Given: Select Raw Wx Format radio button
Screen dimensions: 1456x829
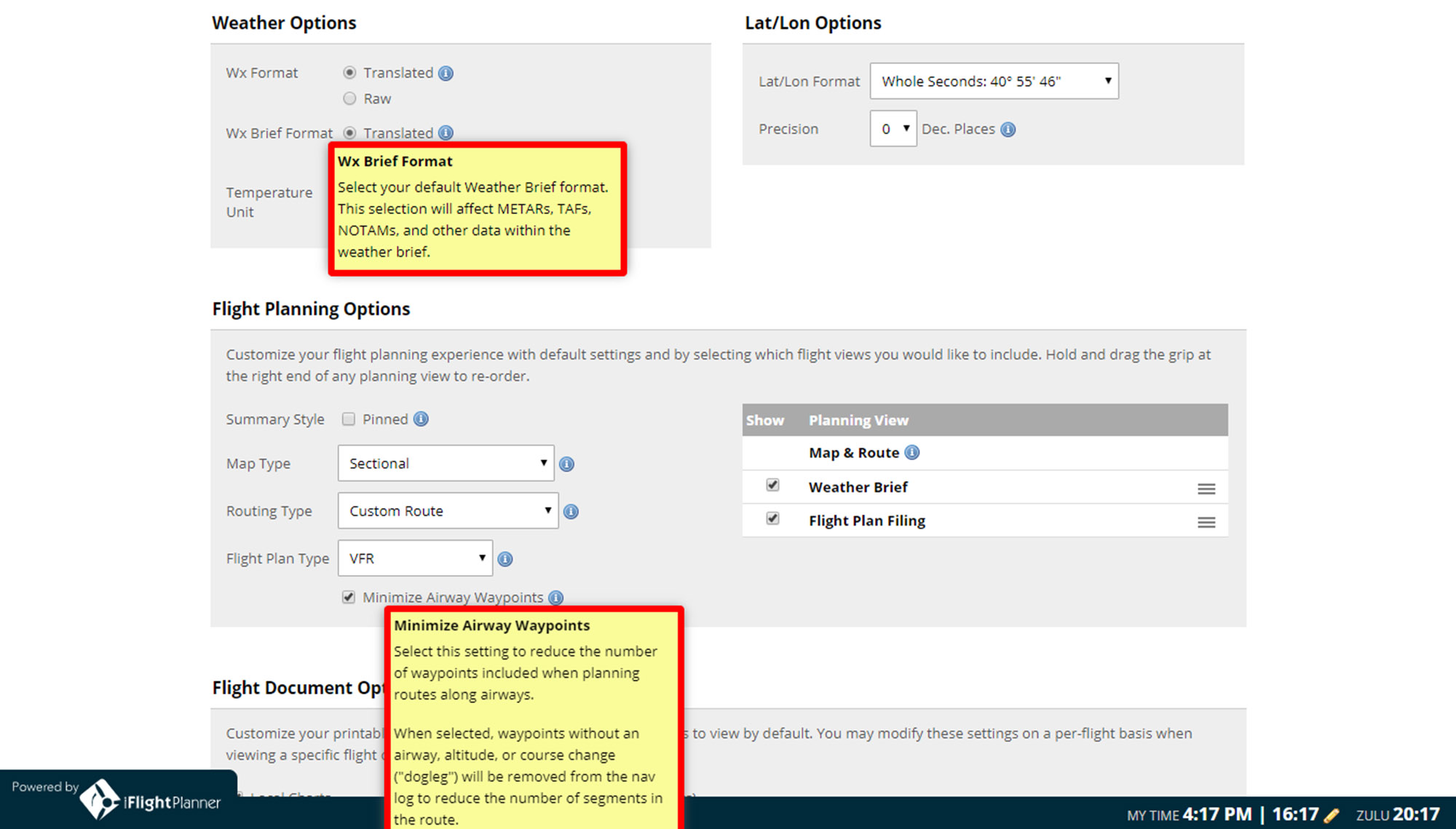Looking at the screenshot, I should coord(350,98).
